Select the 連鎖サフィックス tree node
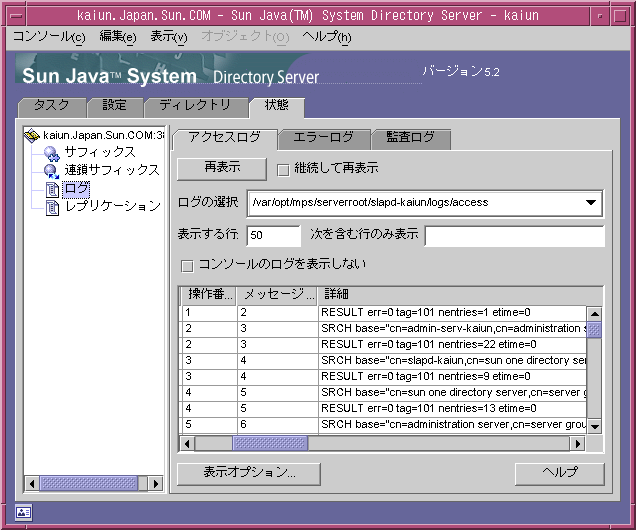 pos(112,171)
